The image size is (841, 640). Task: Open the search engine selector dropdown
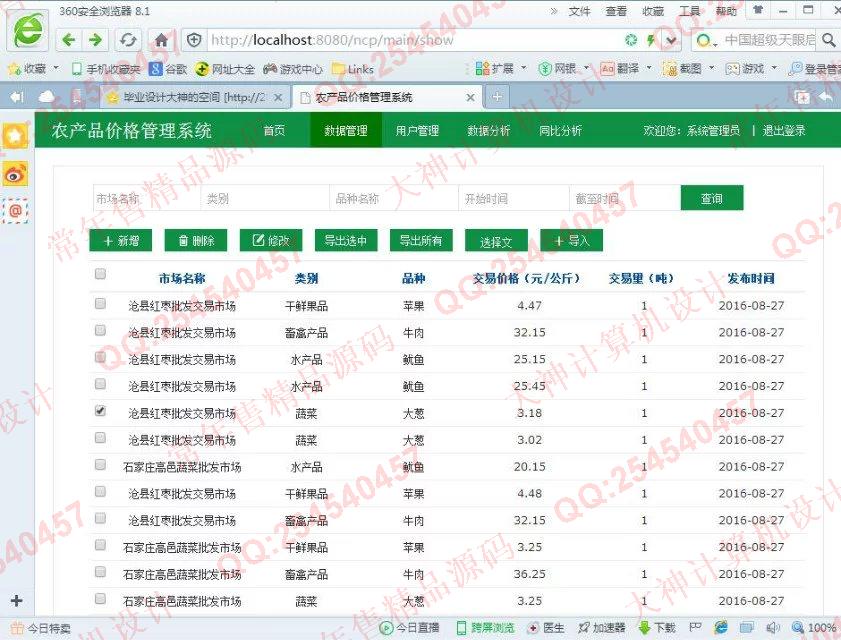tap(706, 40)
